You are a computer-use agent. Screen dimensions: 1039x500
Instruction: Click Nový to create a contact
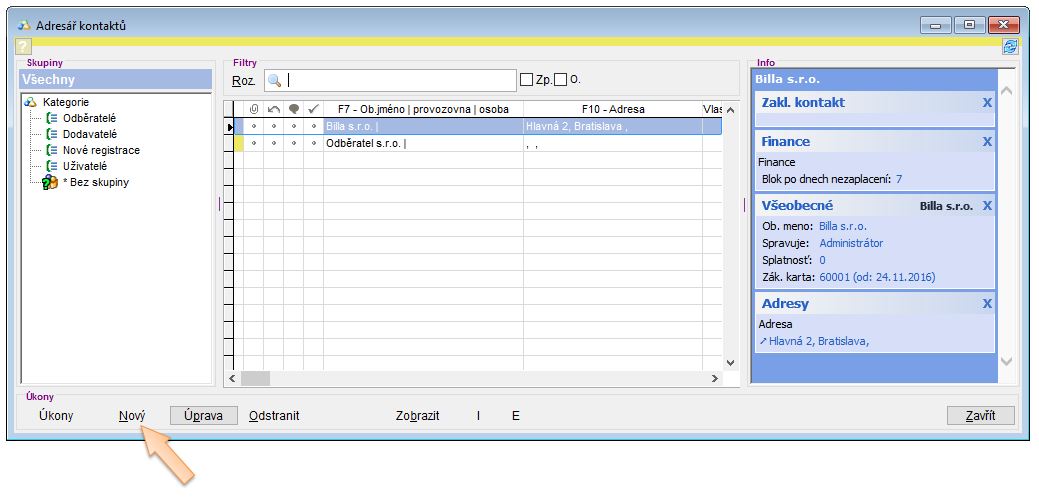click(x=132, y=416)
